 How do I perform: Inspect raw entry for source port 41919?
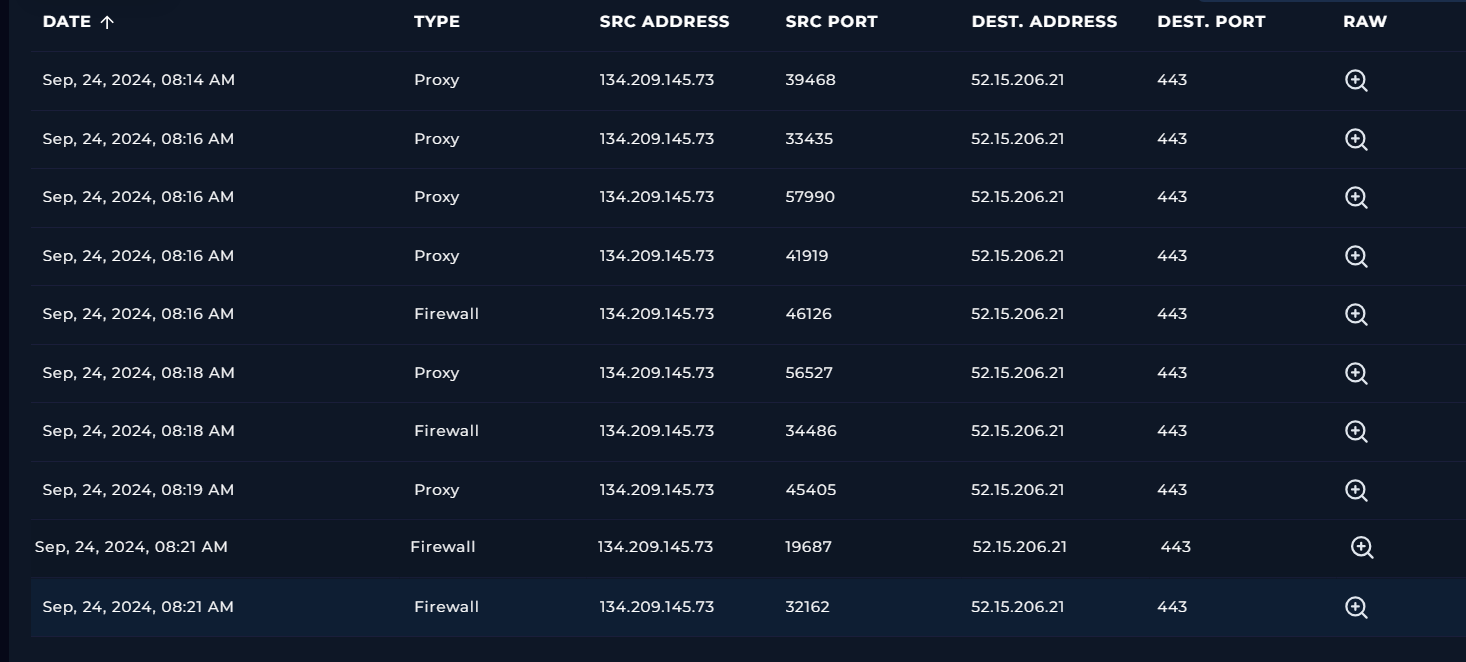(x=1356, y=256)
